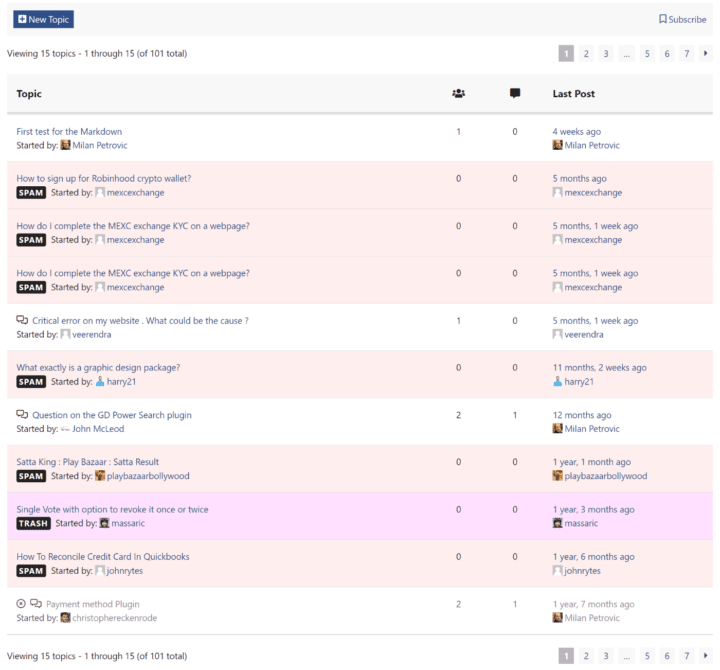Click next-page arrow in top pagination
720x670 pixels.
pyautogui.click(x=705, y=54)
